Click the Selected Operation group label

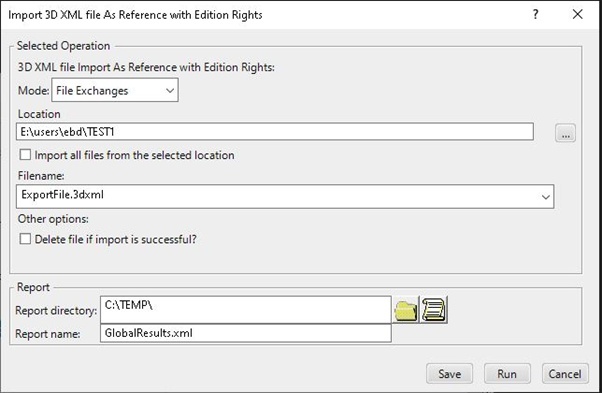point(63,46)
